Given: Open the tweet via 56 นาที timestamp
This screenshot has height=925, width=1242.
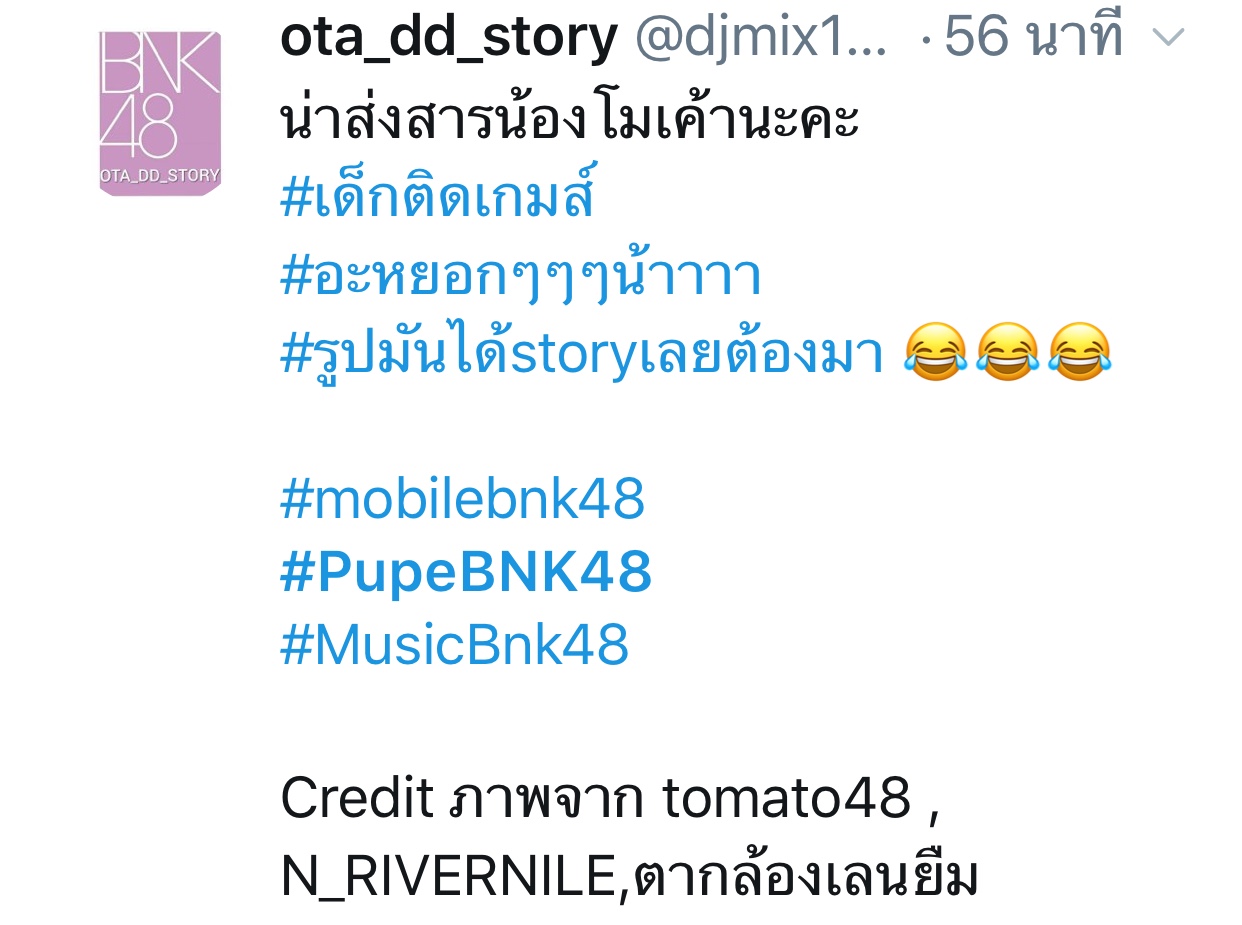Looking at the screenshot, I should (x=1033, y=38).
